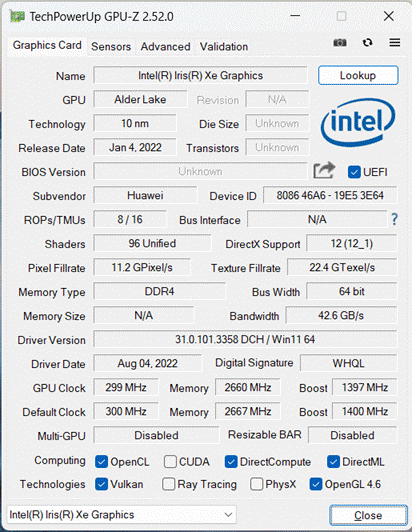
Task: Click the BIOS export share icon
Action: click(x=324, y=170)
